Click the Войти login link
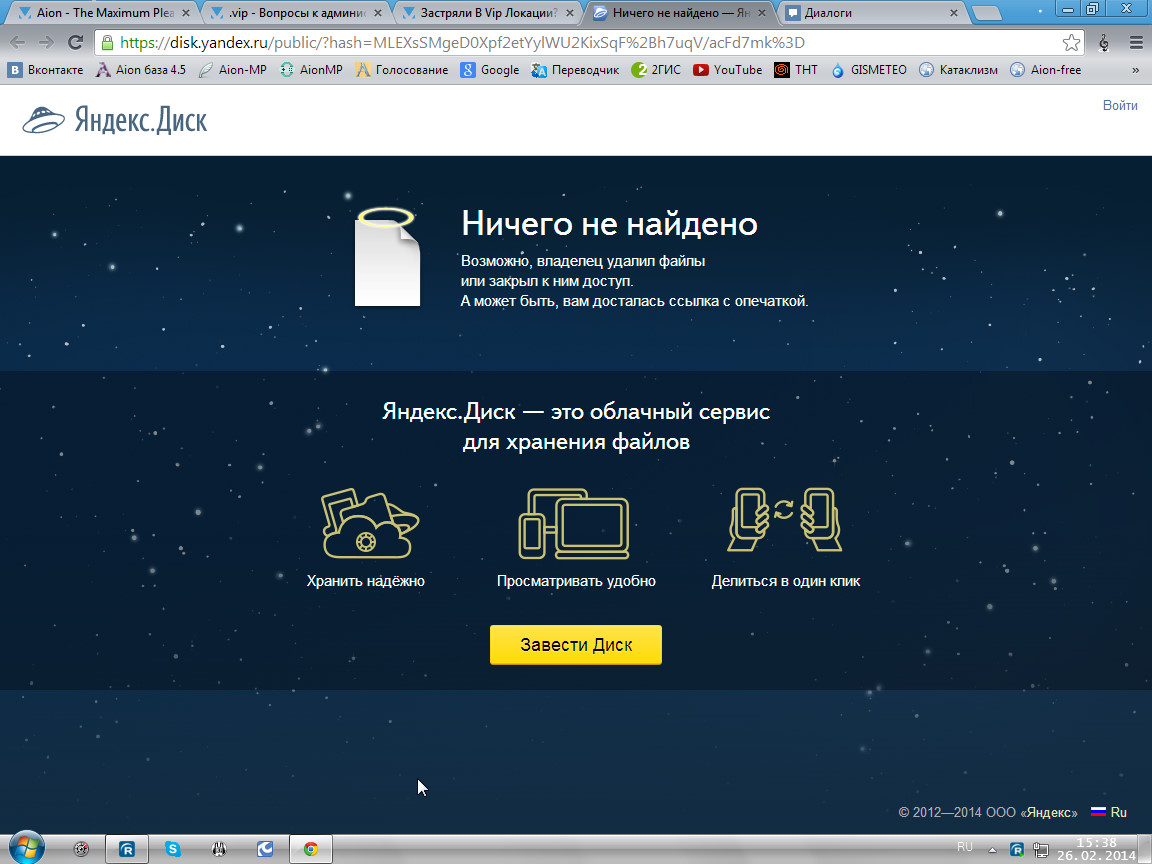 click(1120, 105)
